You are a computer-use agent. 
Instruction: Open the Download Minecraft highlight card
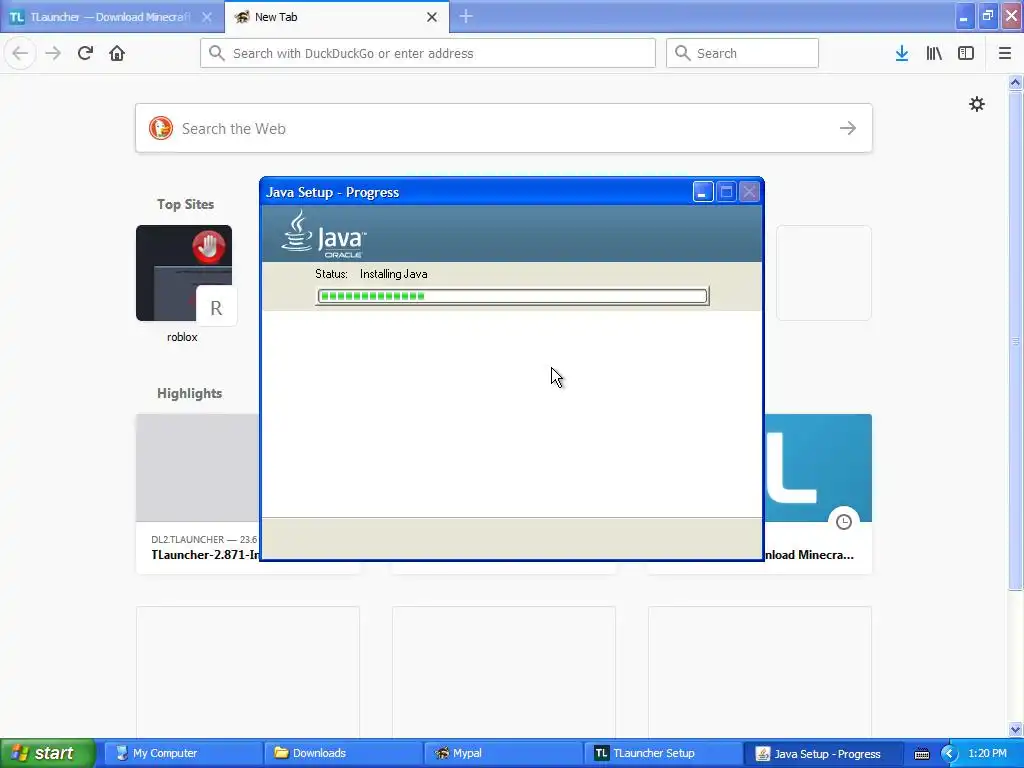(818, 494)
